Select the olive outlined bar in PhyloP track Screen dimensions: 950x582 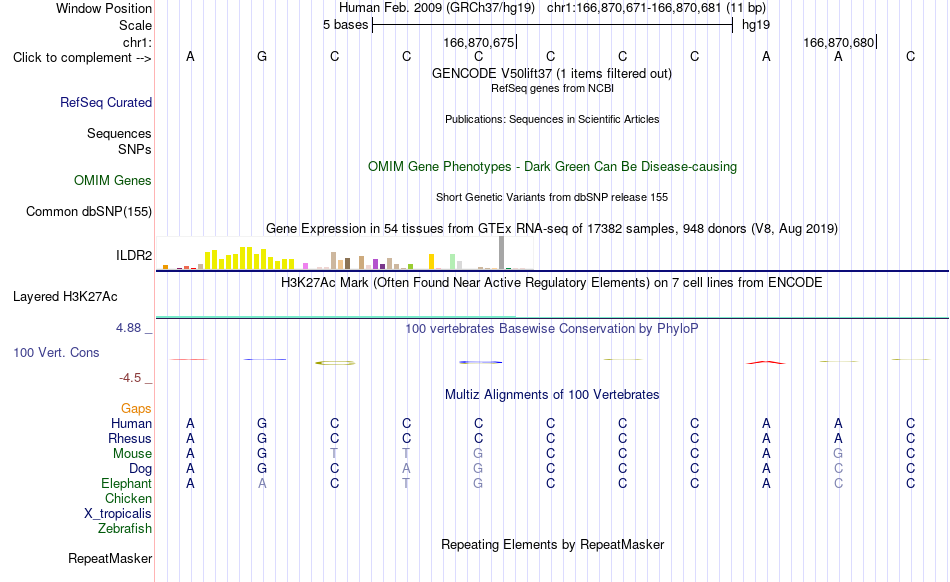(x=335, y=363)
